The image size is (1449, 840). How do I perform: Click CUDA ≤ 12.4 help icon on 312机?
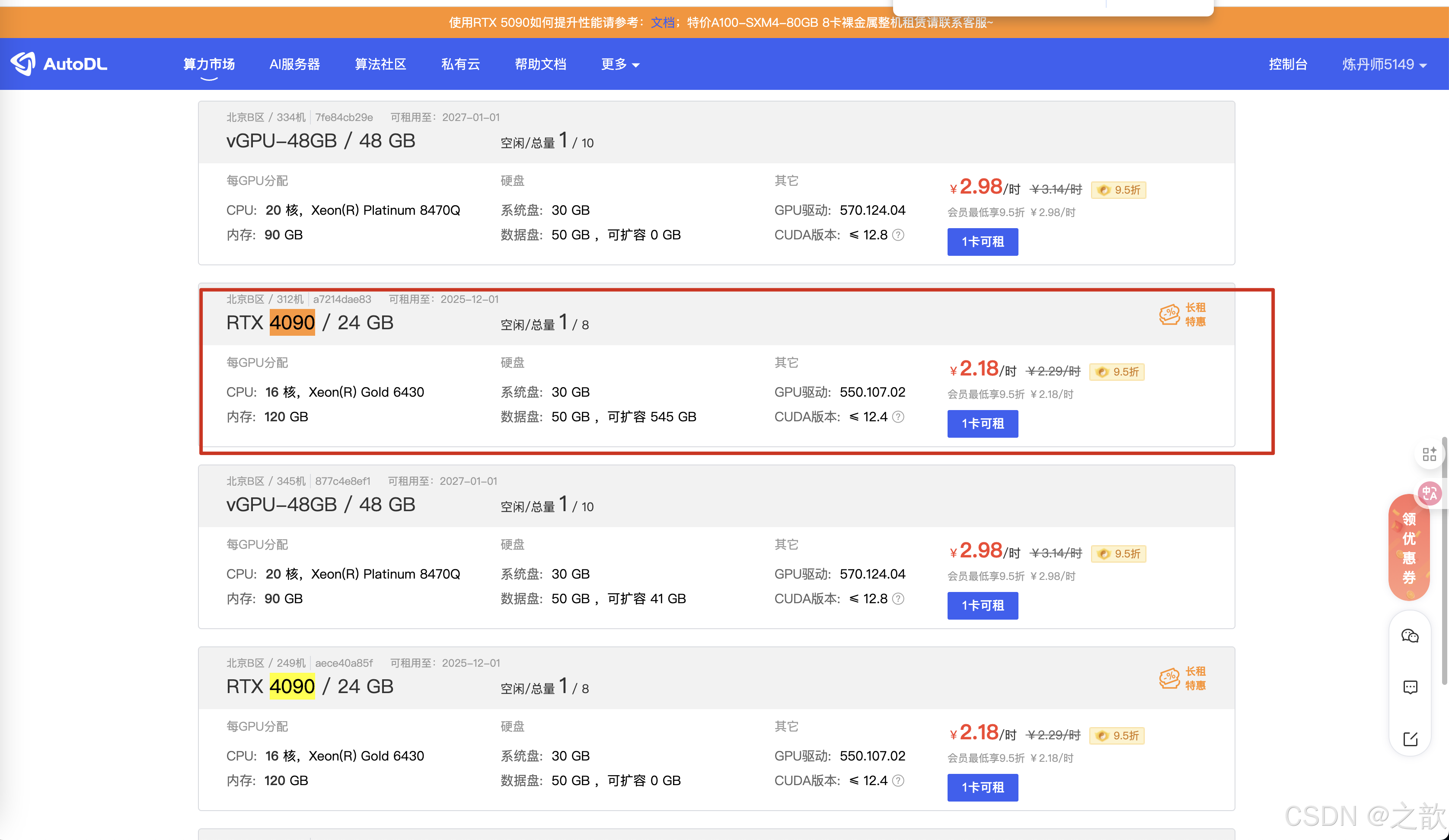coord(898,417)
